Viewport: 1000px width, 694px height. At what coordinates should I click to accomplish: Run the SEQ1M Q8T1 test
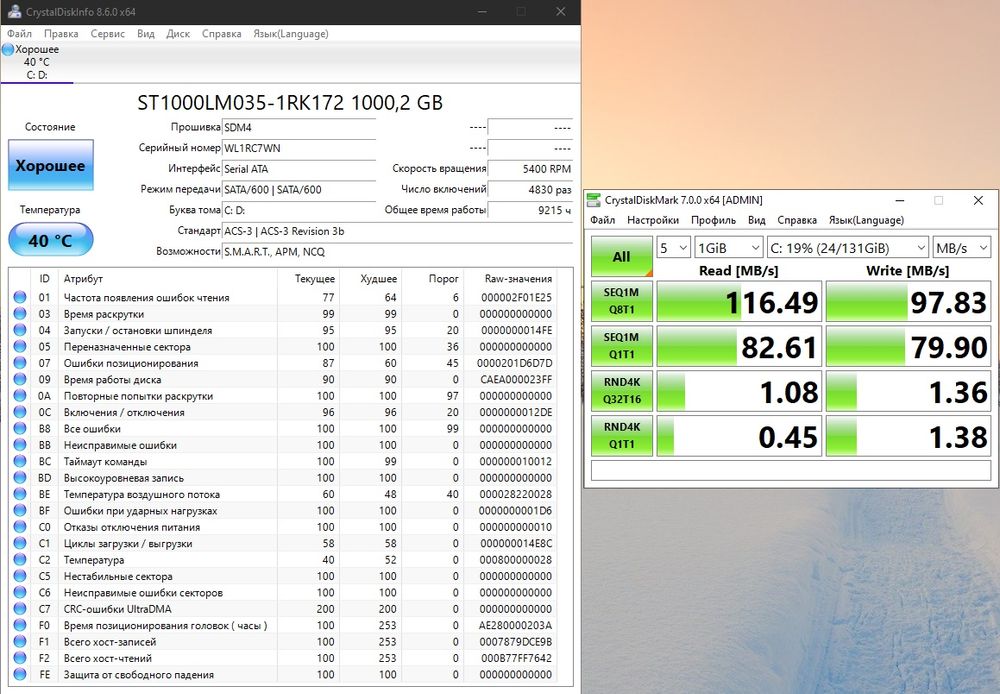pyautogui.click(x=622, y=301)
